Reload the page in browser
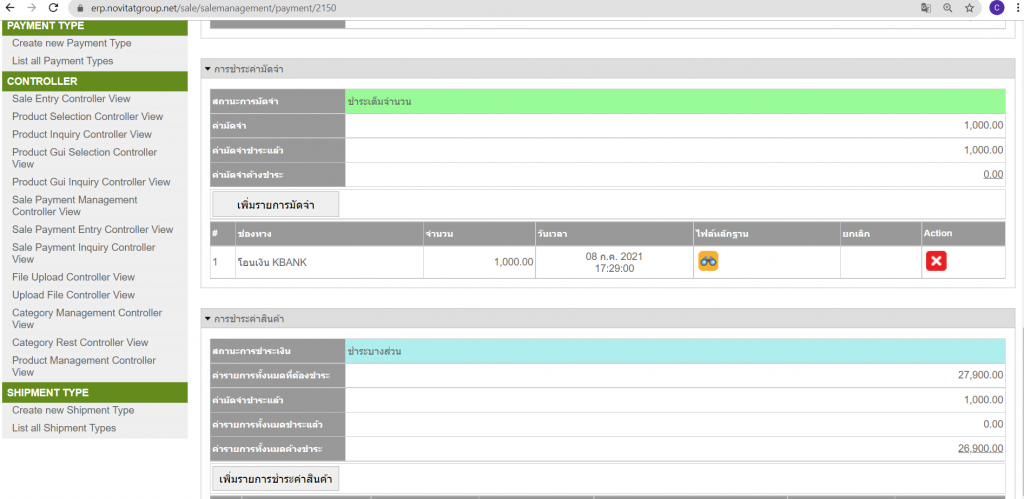Viewport: 1024px width, 499px height. (x=54, y=8)
